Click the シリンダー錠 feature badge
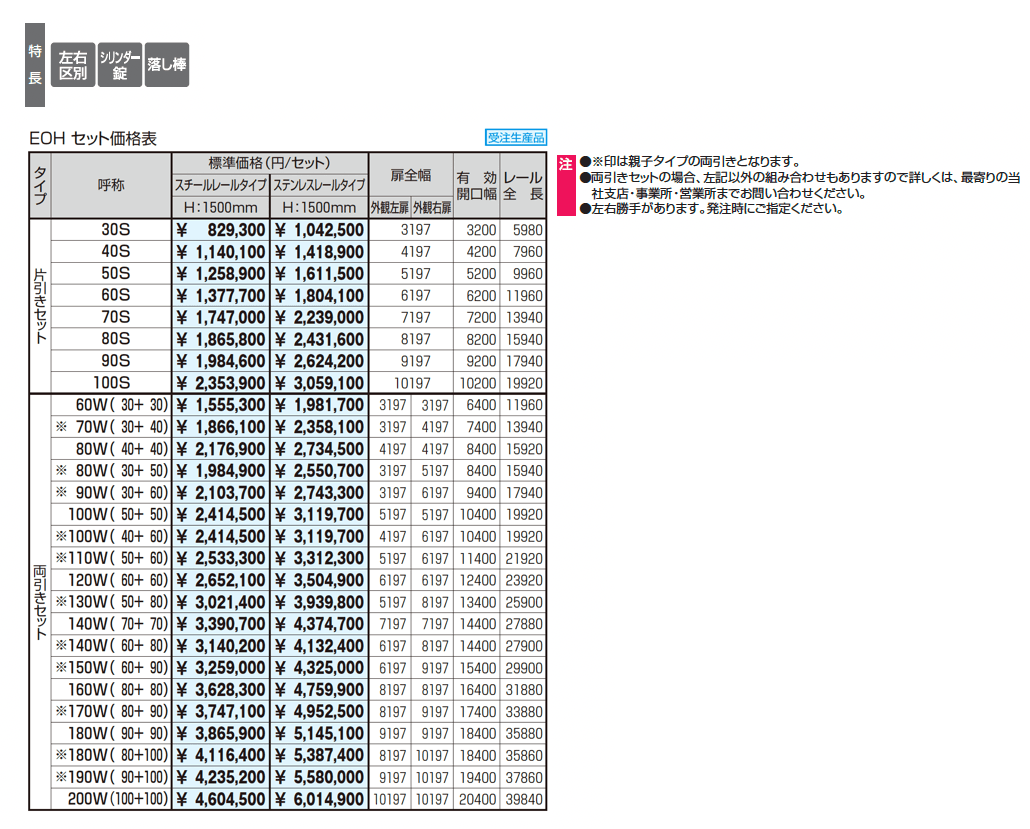Viewport: 1030px width, 829px height. (x=120, y=66)
